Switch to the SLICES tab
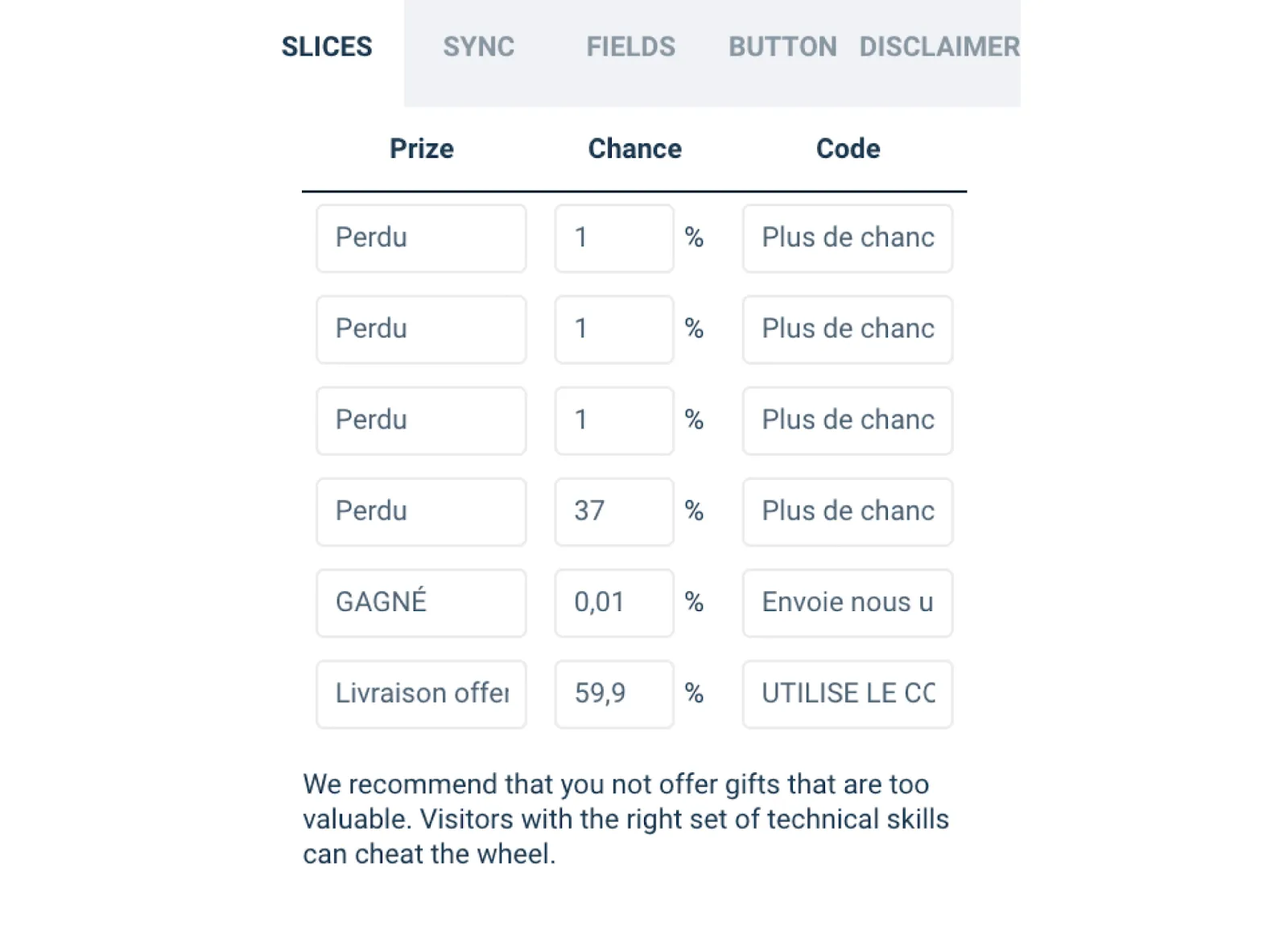1288x930 pixels. (x=327, y=47)
